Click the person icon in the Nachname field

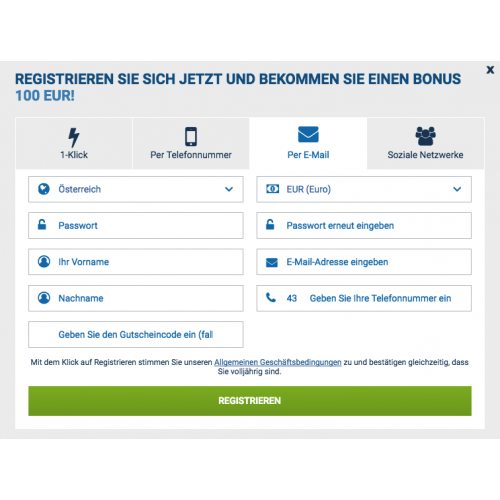pos(44,298)
